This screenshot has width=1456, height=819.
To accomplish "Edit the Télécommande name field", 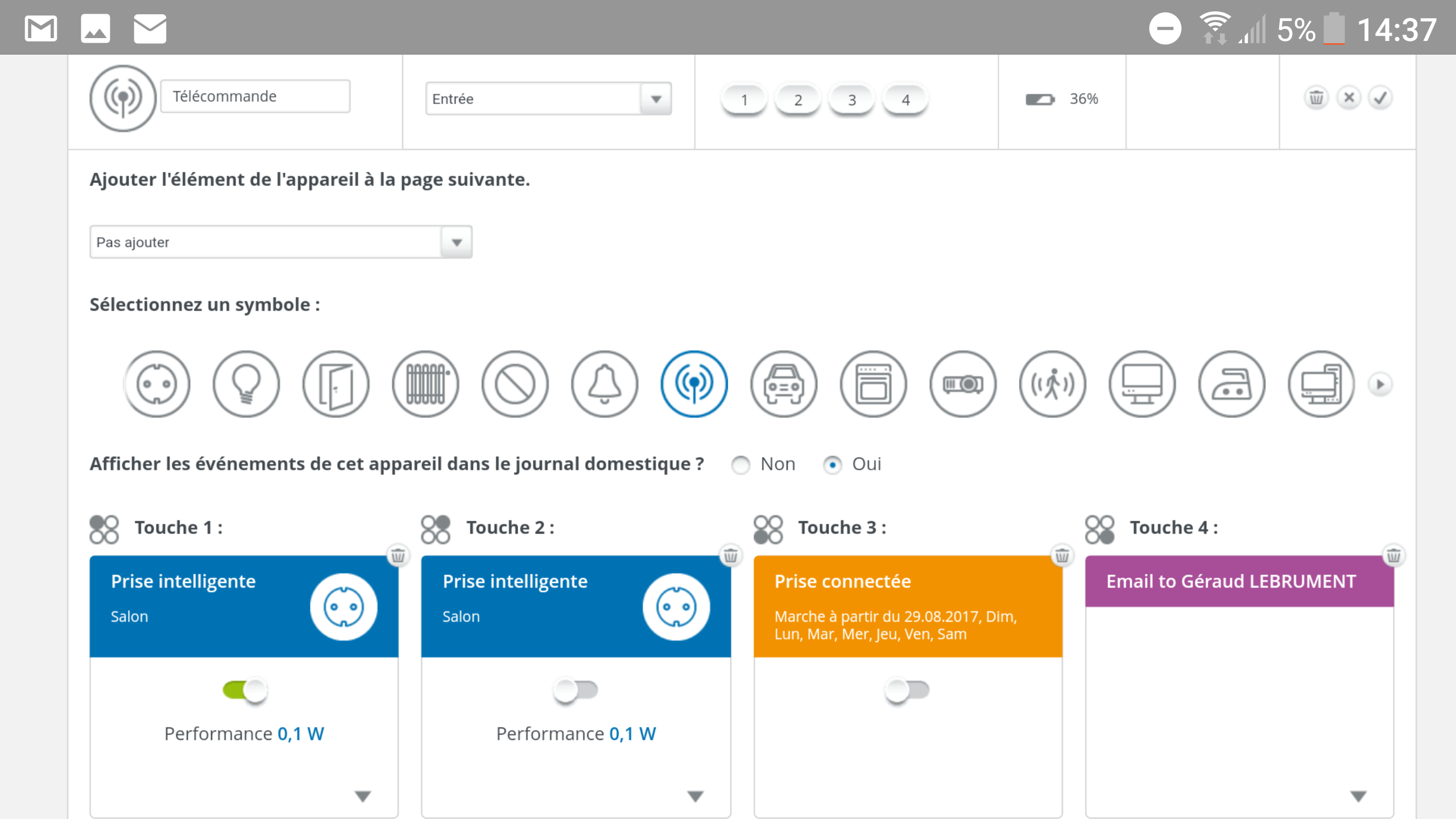I will [255, 96].
